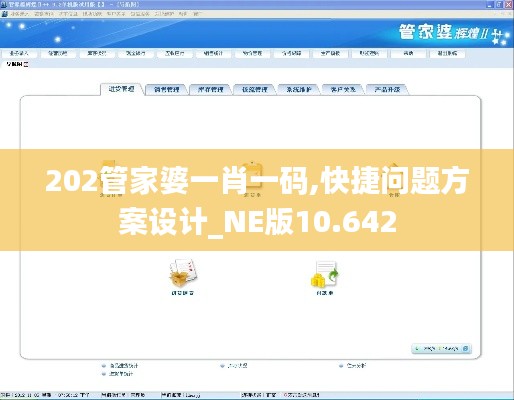Select the 系统维护 tab
The image size is (514, 400).
coord(299,89)
